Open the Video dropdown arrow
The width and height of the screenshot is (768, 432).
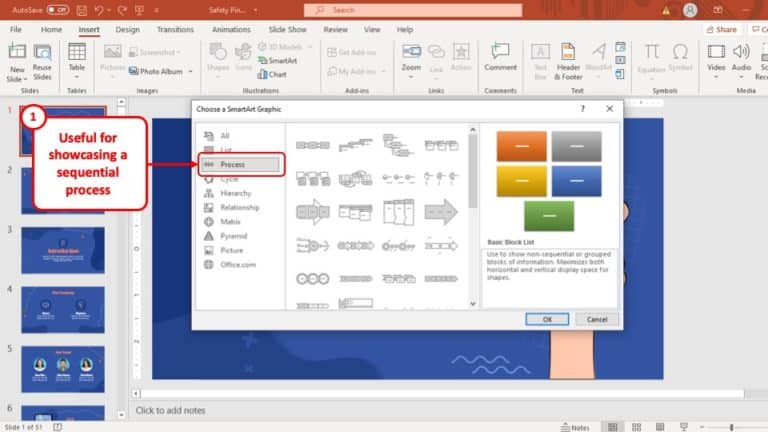point(716,77)
